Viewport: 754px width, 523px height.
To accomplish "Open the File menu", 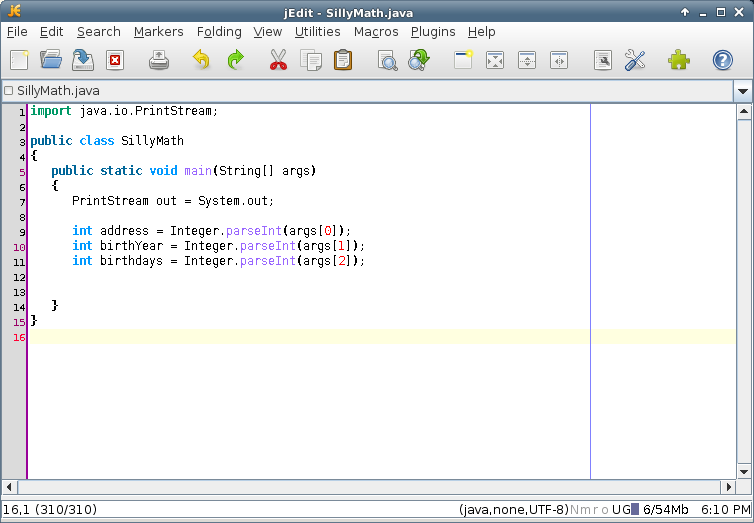I will tap(17, 32).
